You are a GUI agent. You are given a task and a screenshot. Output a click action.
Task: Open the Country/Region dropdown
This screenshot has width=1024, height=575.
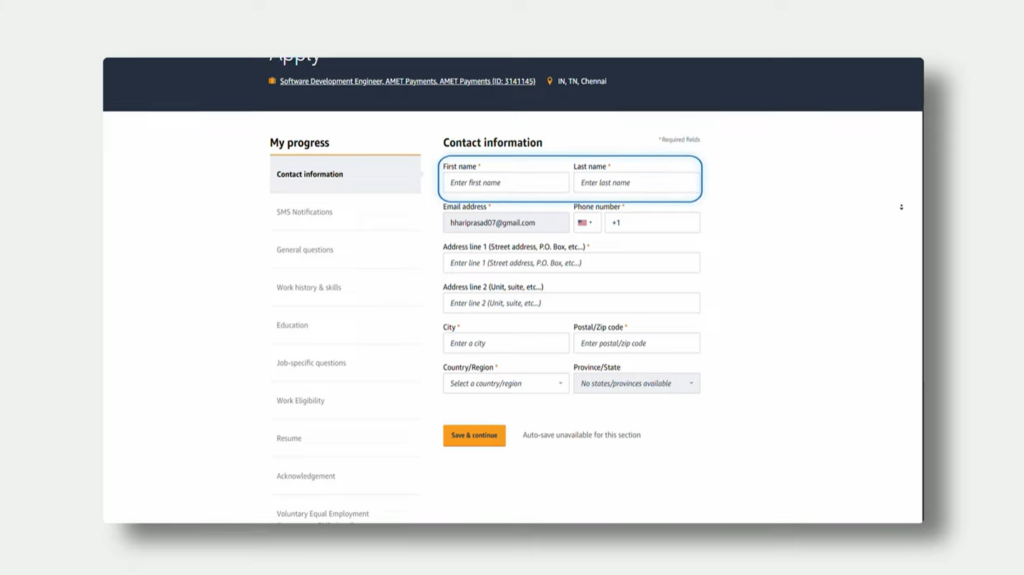(506, 383)
